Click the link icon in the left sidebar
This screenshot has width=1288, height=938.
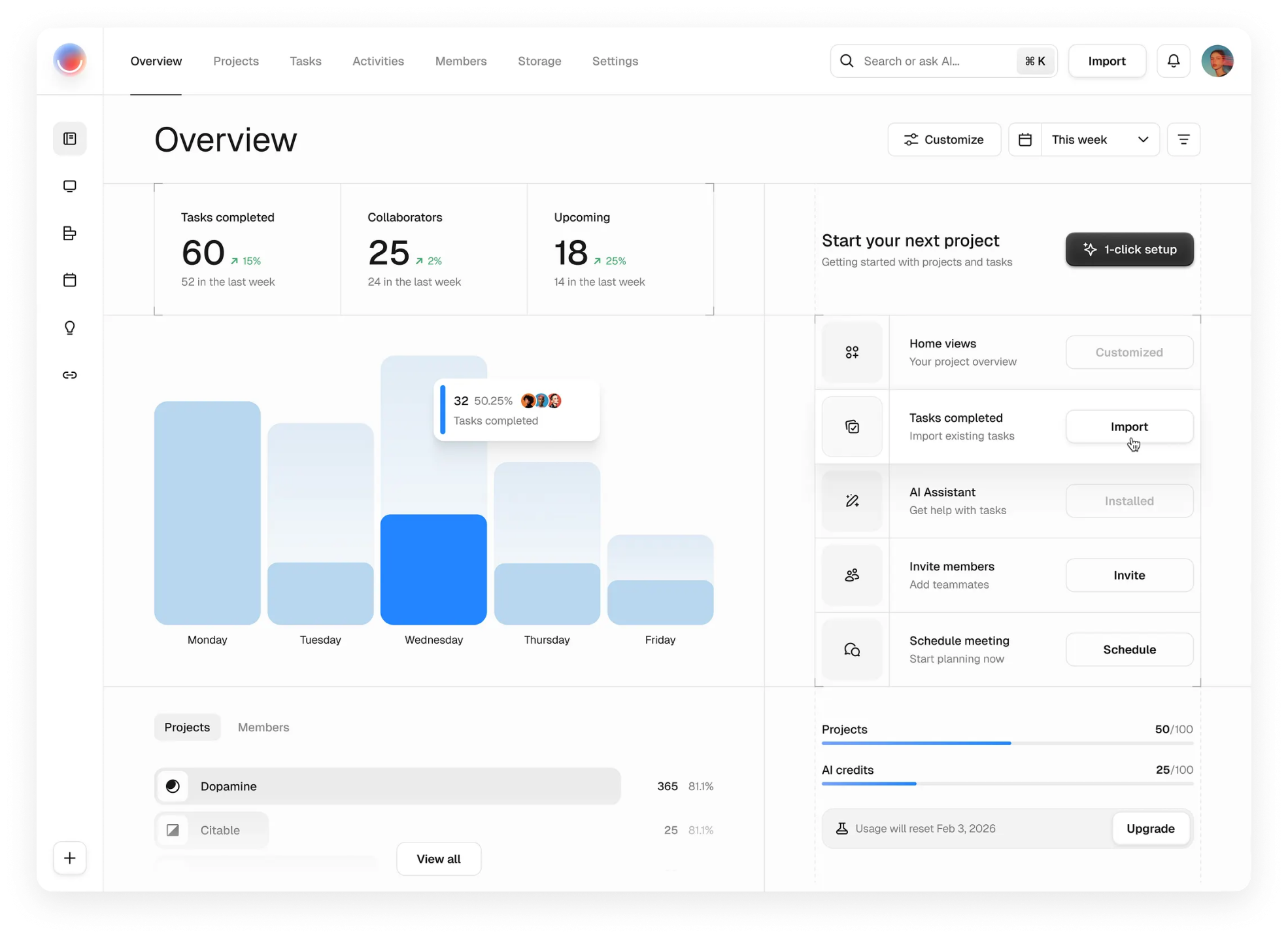tap(70, 375)
